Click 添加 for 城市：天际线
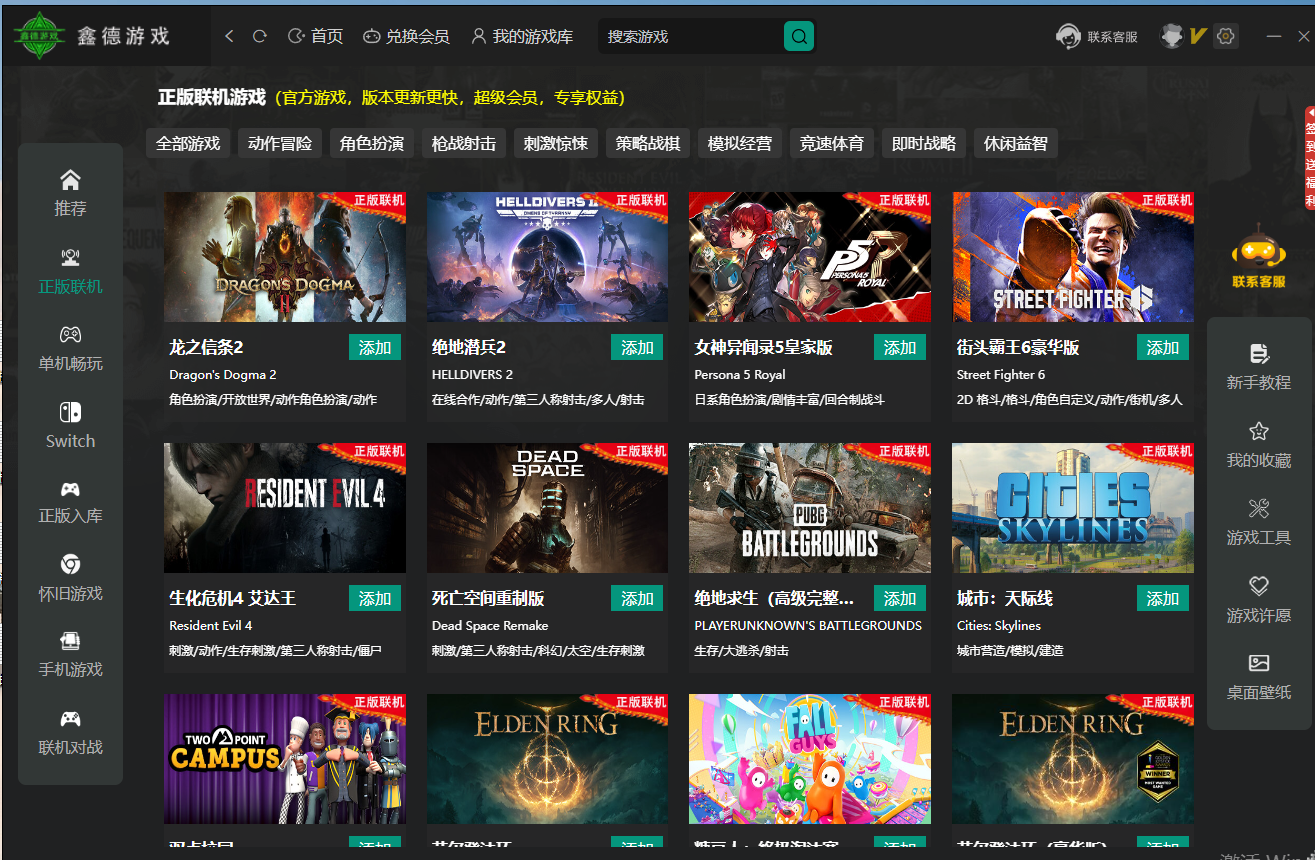 tap(1162, 598)
